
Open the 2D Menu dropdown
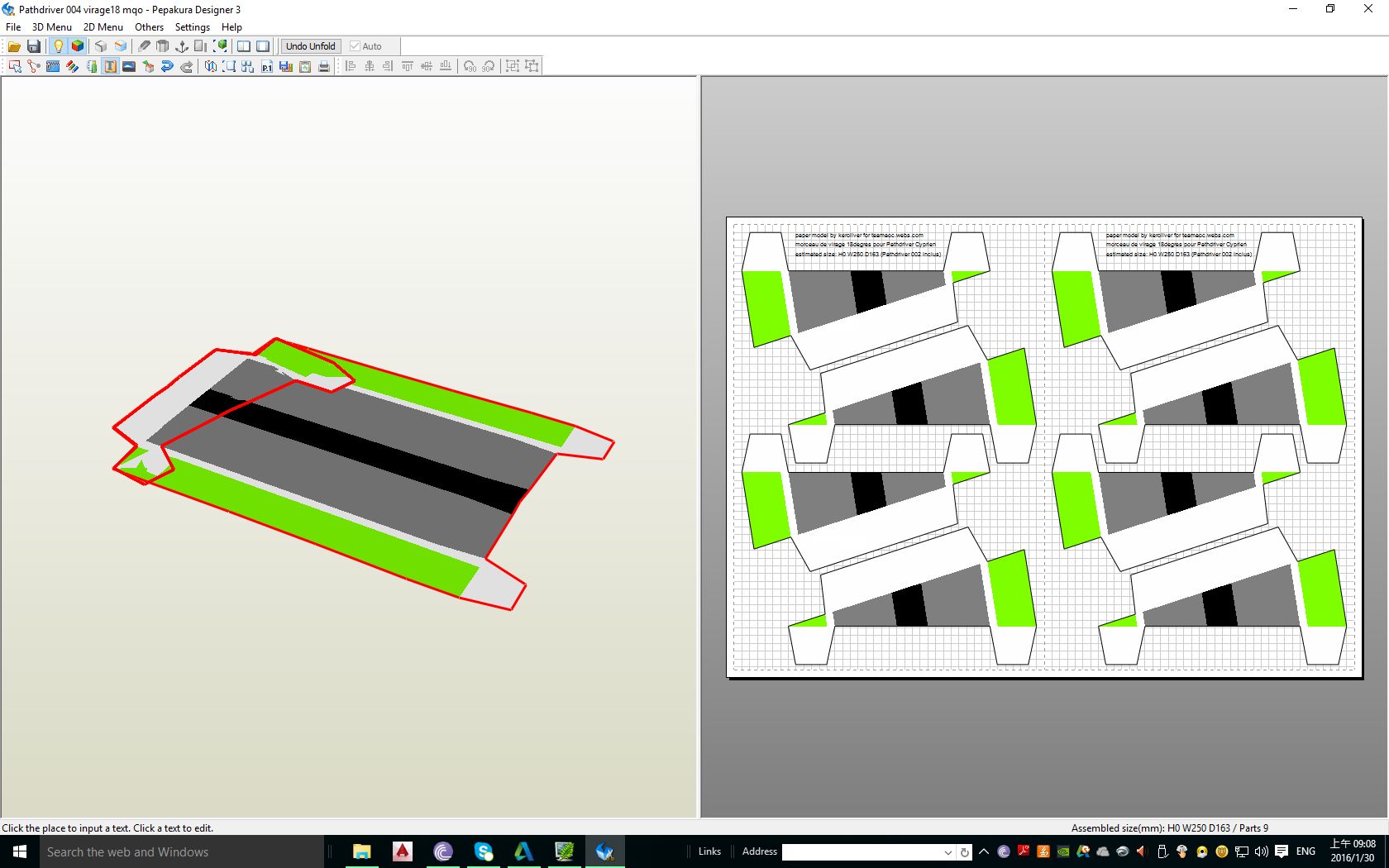(x=103, y=26)
